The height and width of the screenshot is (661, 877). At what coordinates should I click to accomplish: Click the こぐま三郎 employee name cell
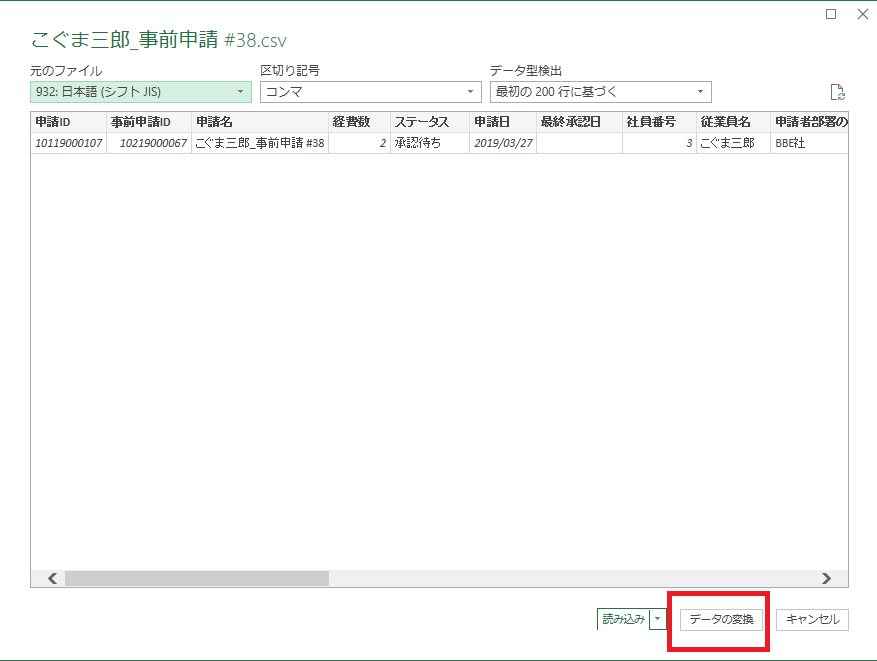733,143
